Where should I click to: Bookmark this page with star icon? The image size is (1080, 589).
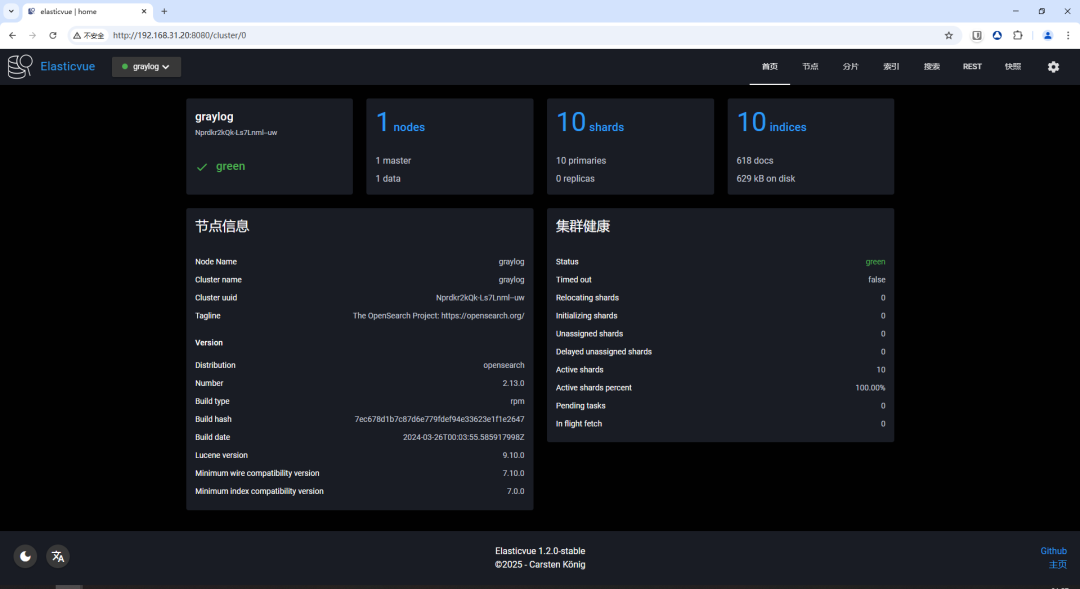(x=948, y=35)
